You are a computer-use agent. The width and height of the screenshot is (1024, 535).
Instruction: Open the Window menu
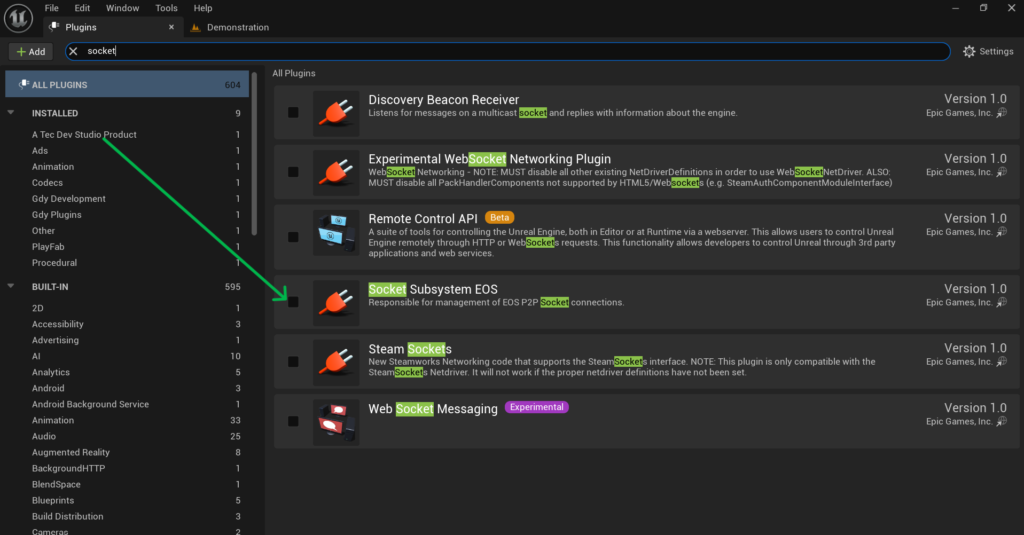(123, 8)
